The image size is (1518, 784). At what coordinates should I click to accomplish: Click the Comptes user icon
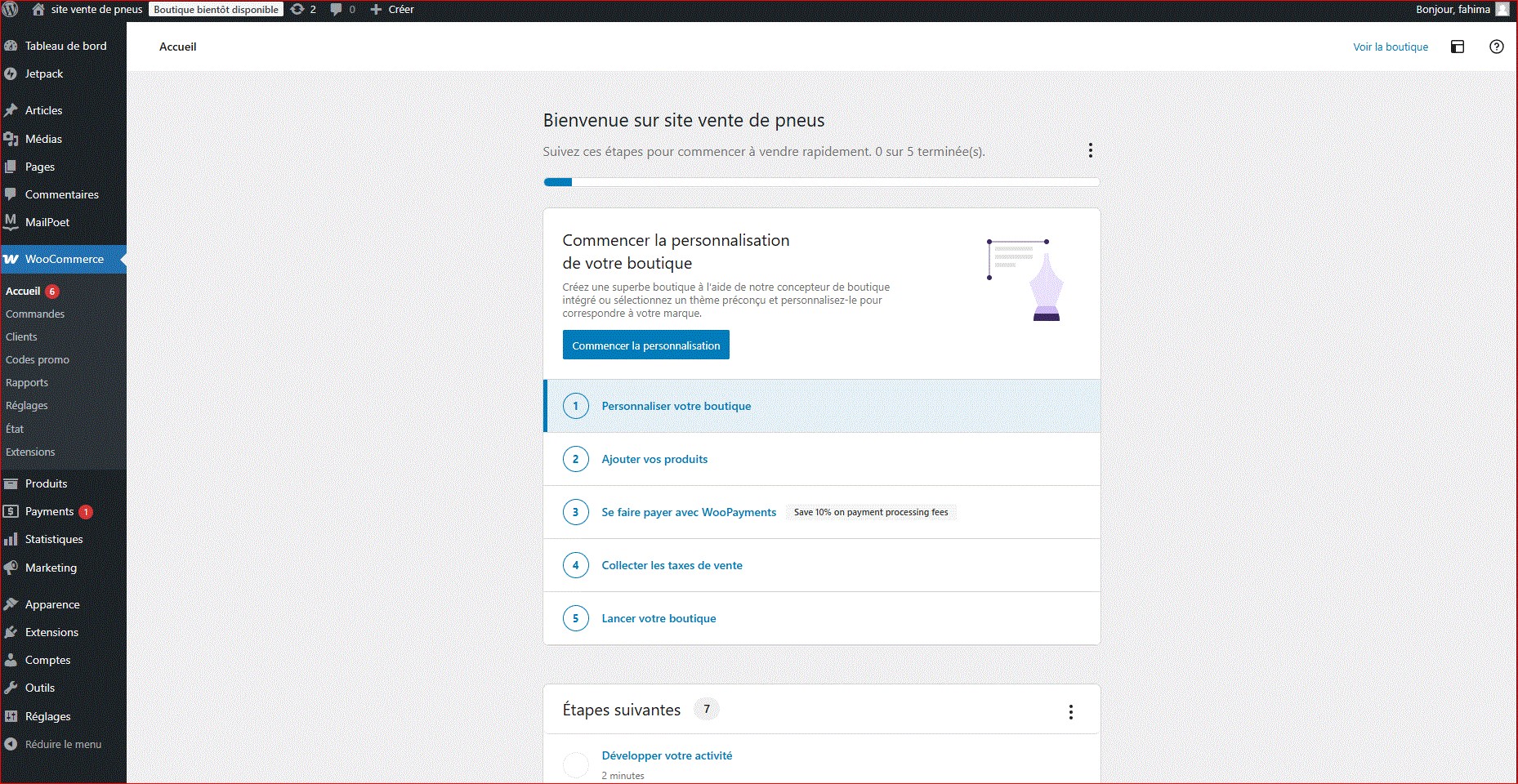(11, 660)
